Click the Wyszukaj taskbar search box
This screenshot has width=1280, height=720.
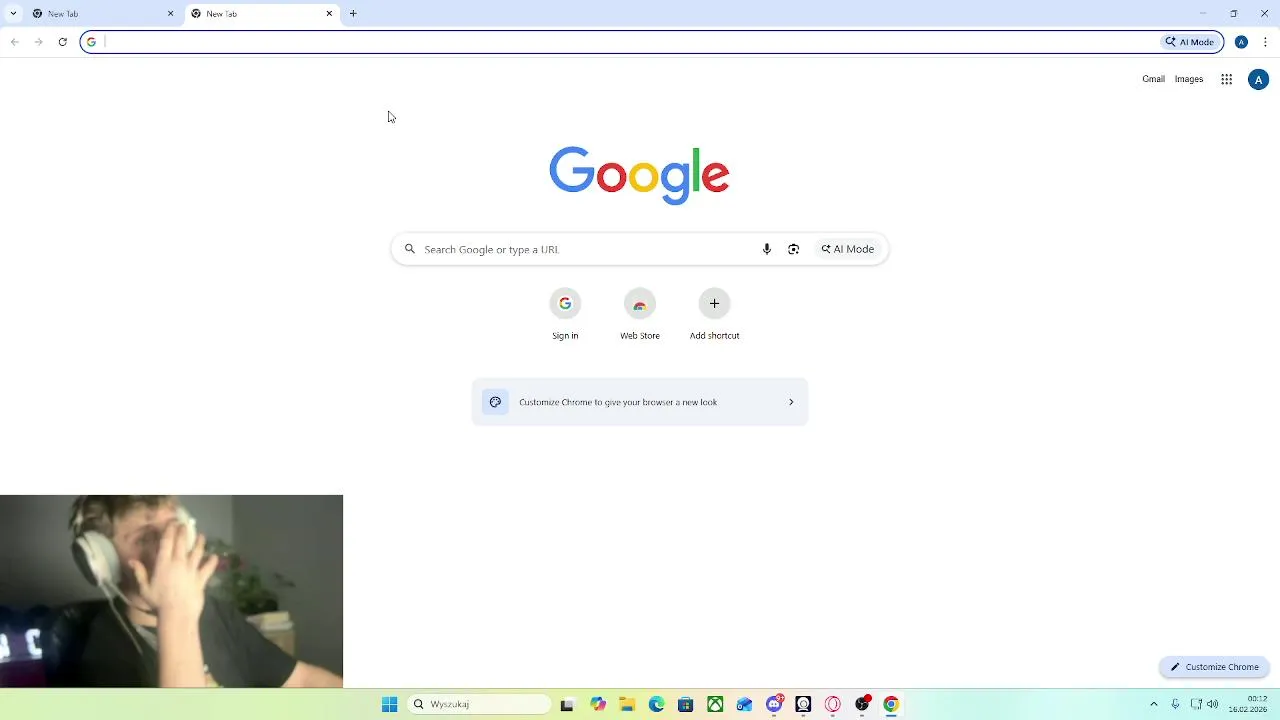(x=479, y=704)
